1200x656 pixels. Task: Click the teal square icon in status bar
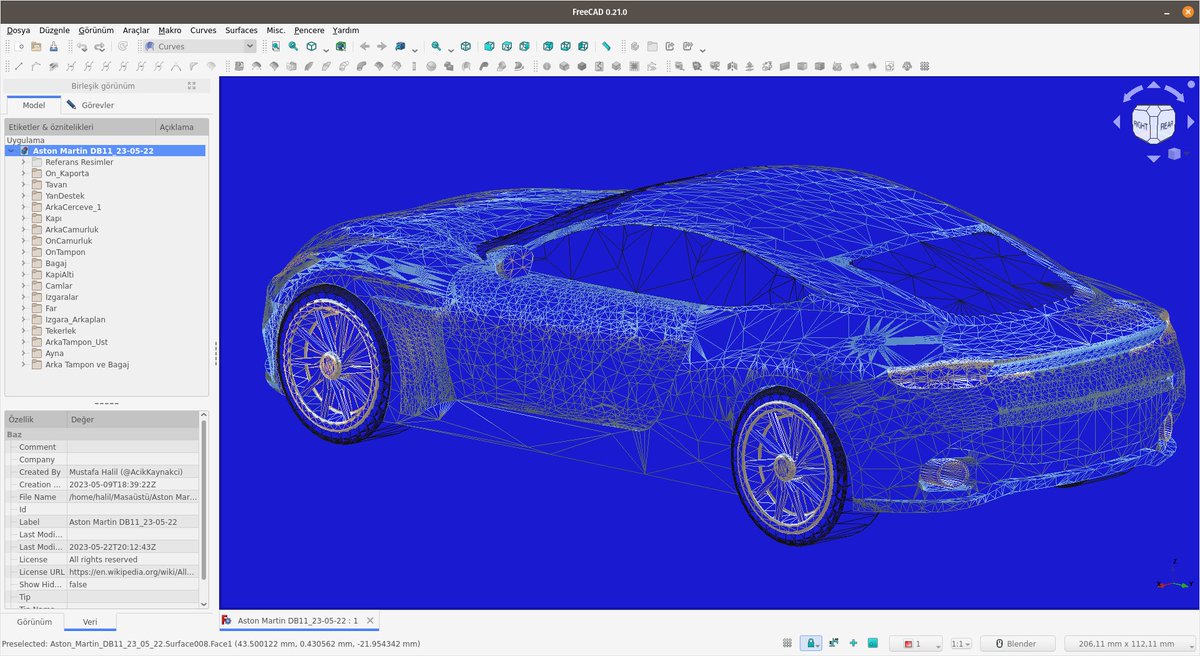click(x=872, y=643)
